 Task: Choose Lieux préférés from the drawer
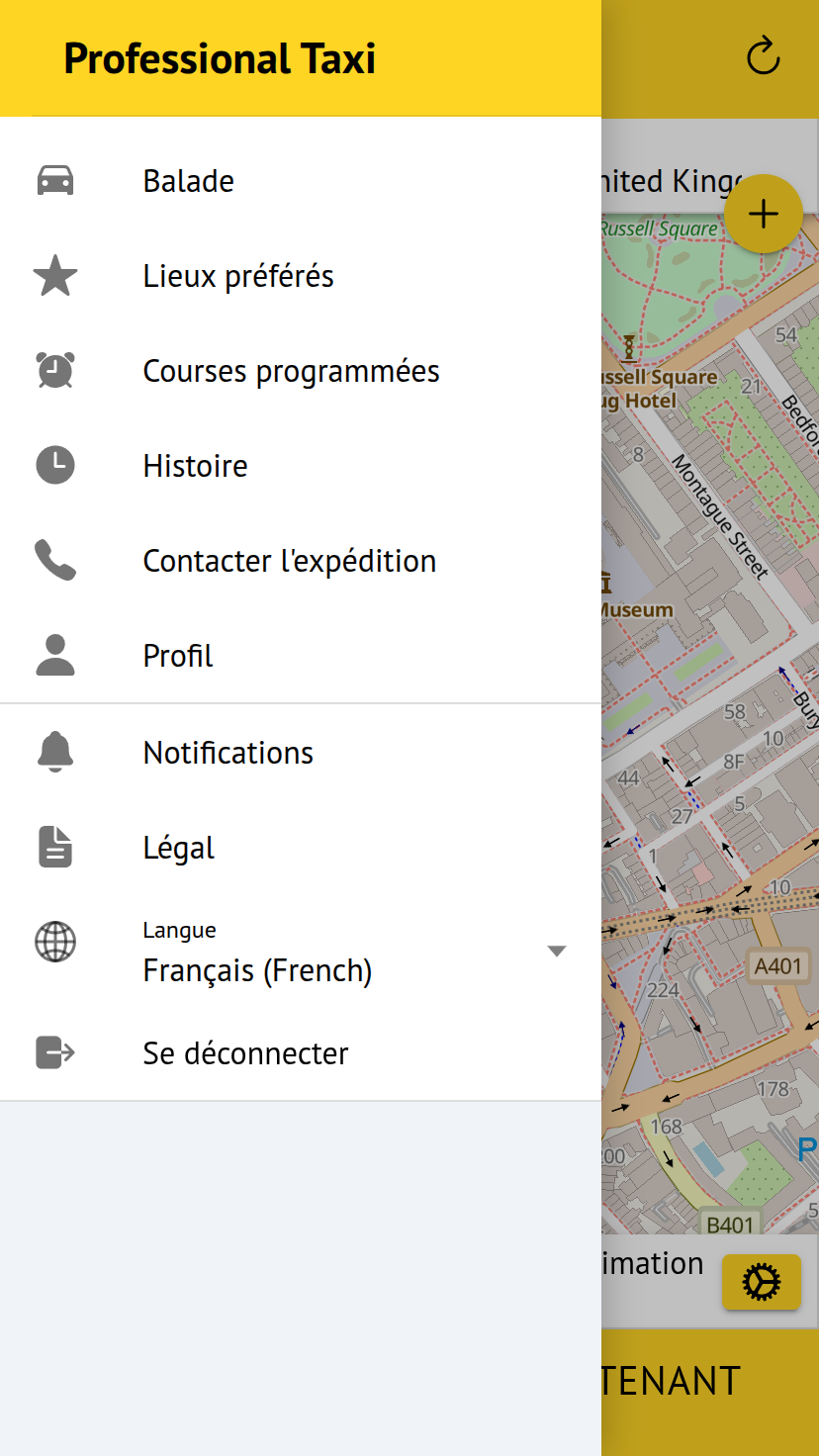point(238,276)
